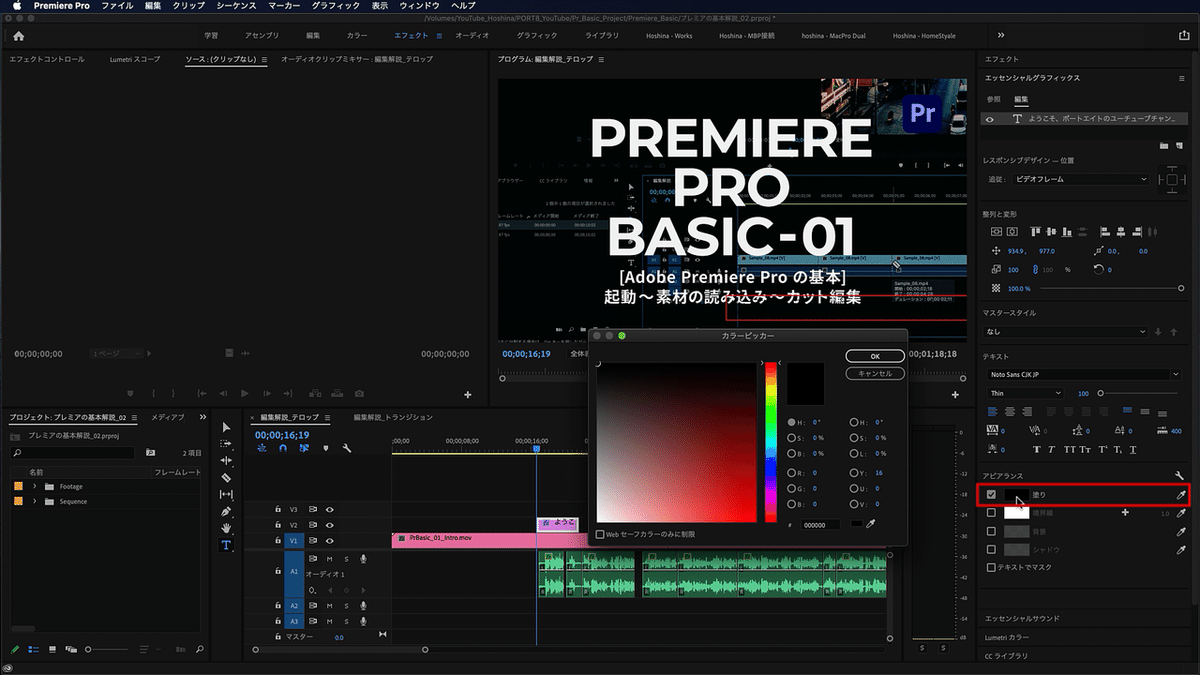This screenshot has width=1200, height=675.
Task: Enable テキストでマスク checkbox
Action: pos(991,567)
